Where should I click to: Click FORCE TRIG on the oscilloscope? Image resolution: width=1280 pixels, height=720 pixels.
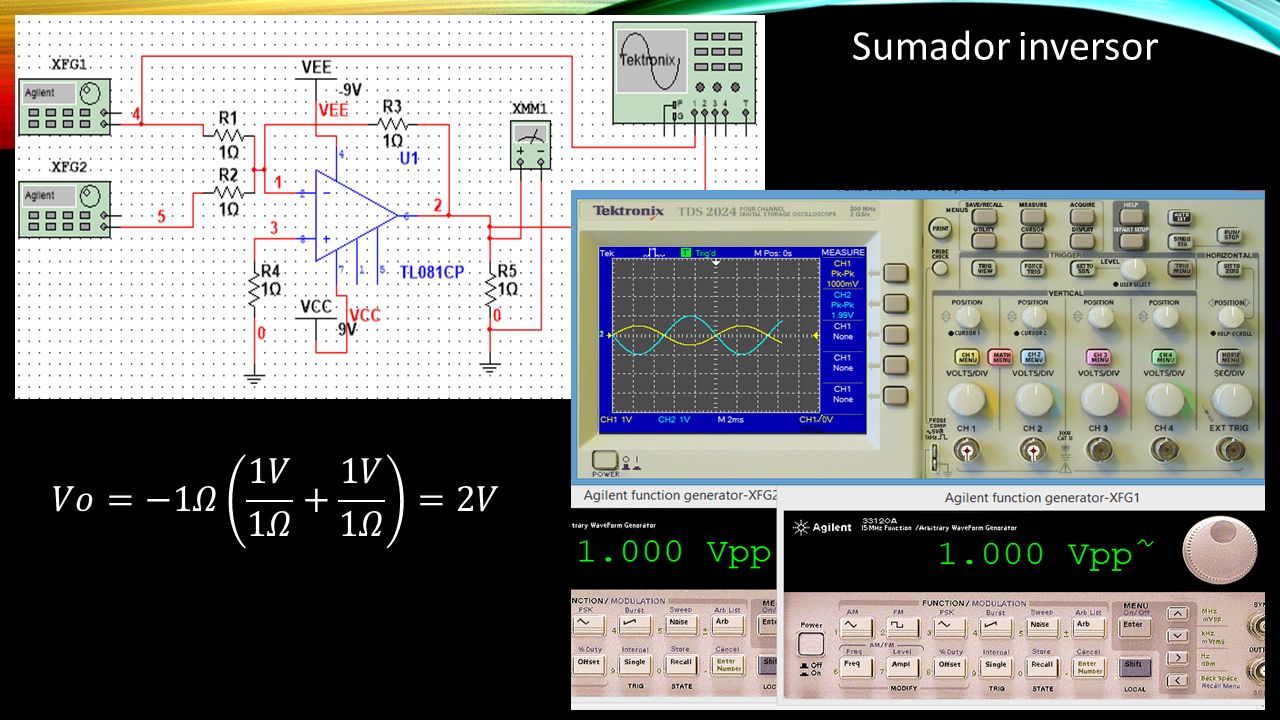(x=1033, y=268)
